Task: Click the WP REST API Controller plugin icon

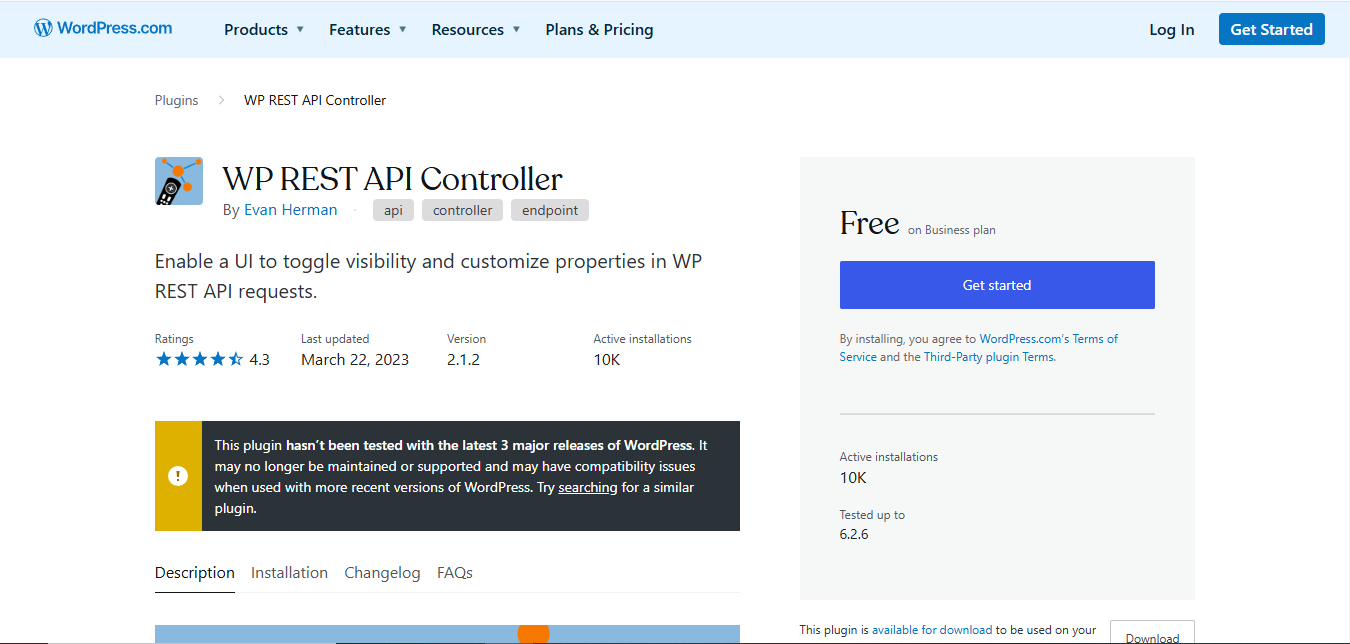Action: pos(179,181)
